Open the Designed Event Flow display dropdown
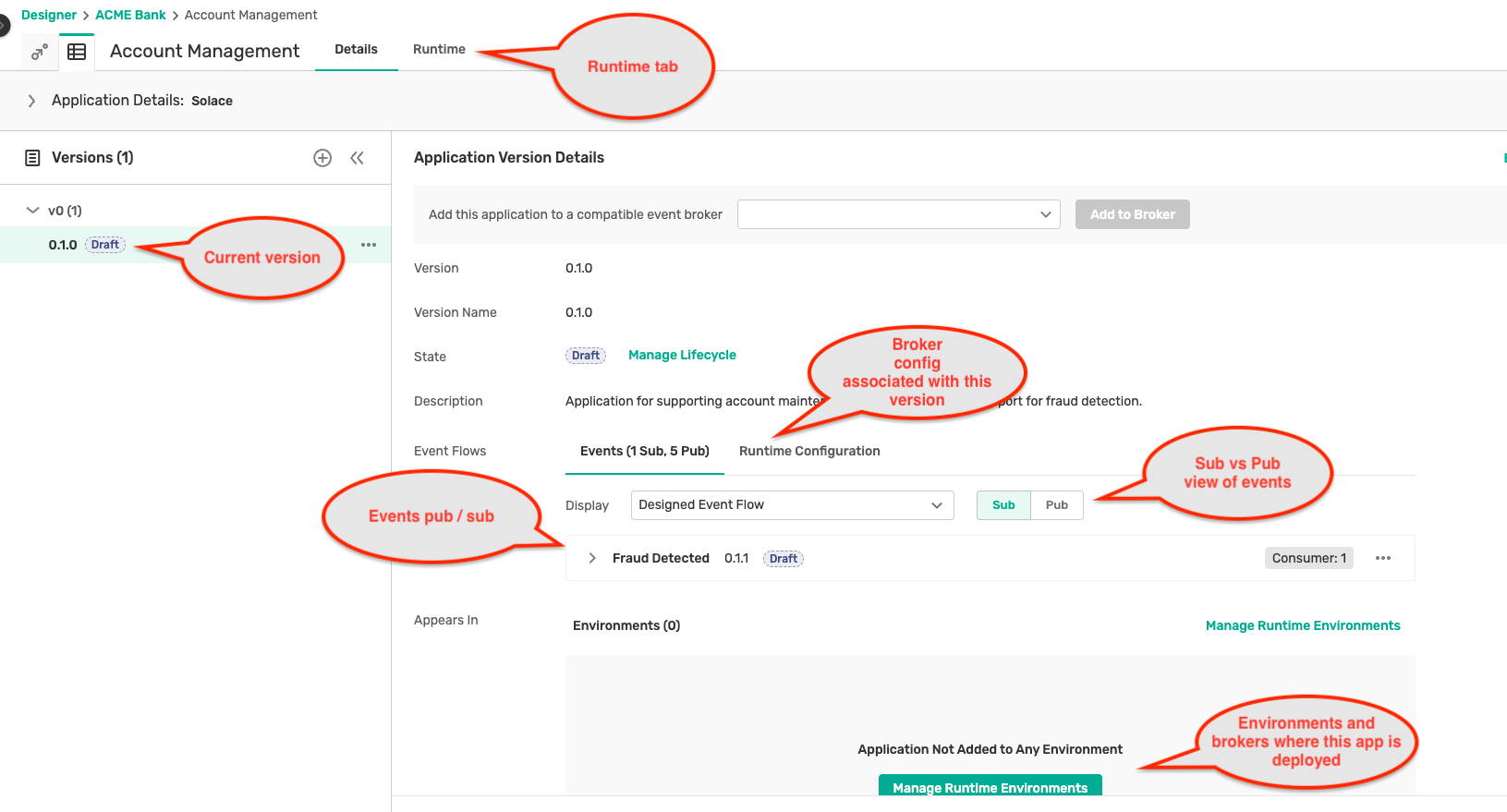 (792, 505)
